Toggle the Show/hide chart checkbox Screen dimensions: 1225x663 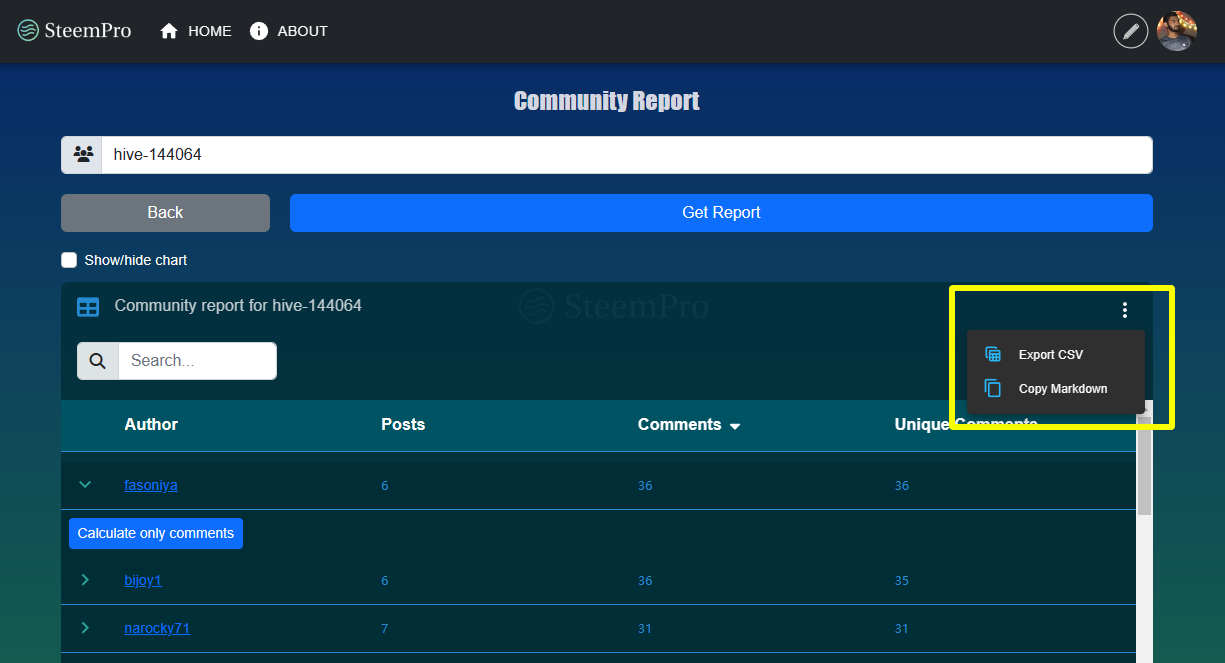coord(69,260)
